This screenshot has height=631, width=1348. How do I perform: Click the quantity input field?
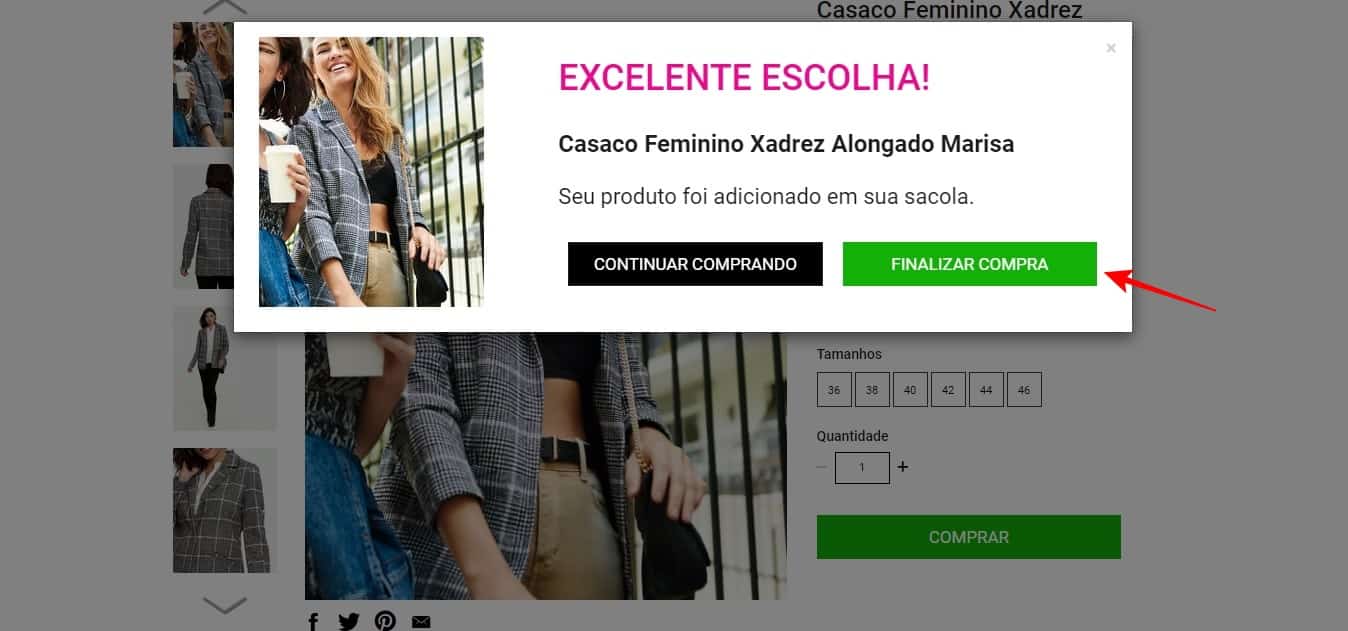[862, 467]
